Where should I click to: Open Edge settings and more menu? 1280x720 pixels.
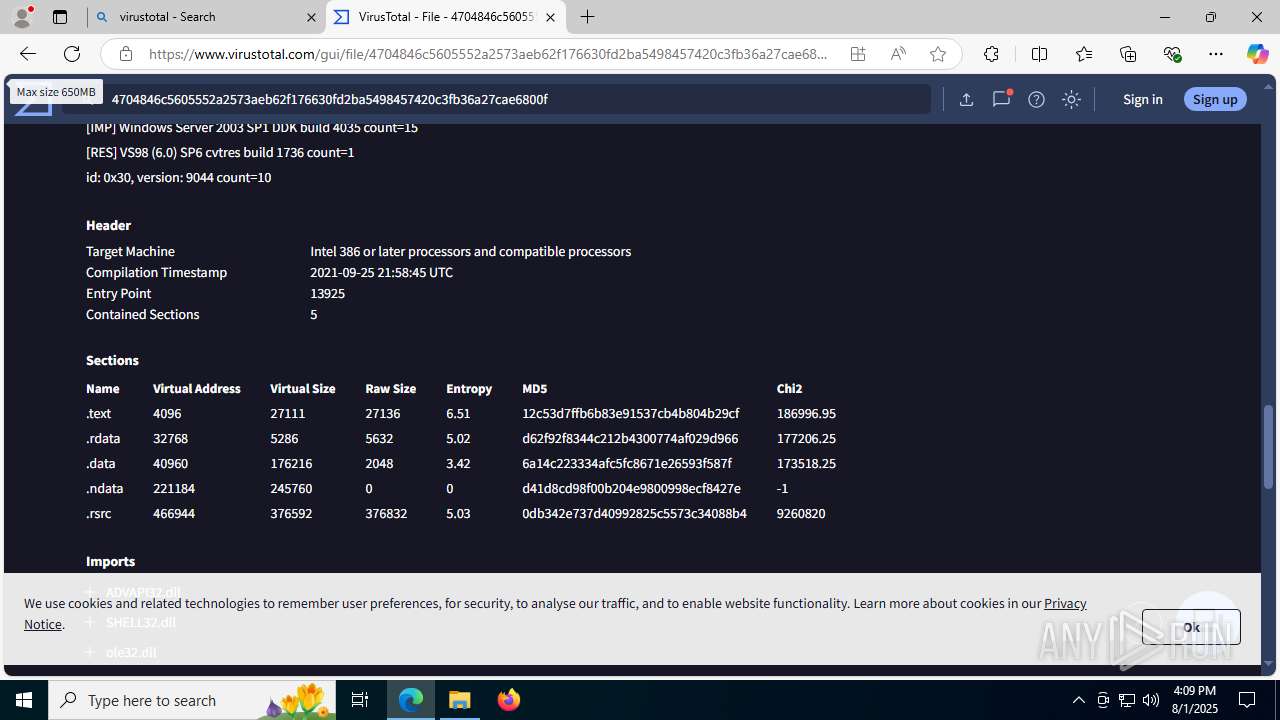point(1216,54)
